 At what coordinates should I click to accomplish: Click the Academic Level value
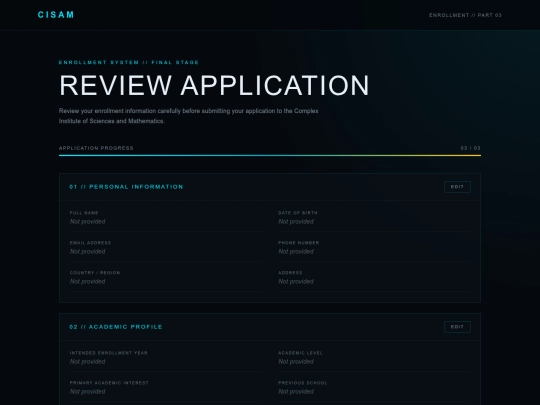click(296, 362)
